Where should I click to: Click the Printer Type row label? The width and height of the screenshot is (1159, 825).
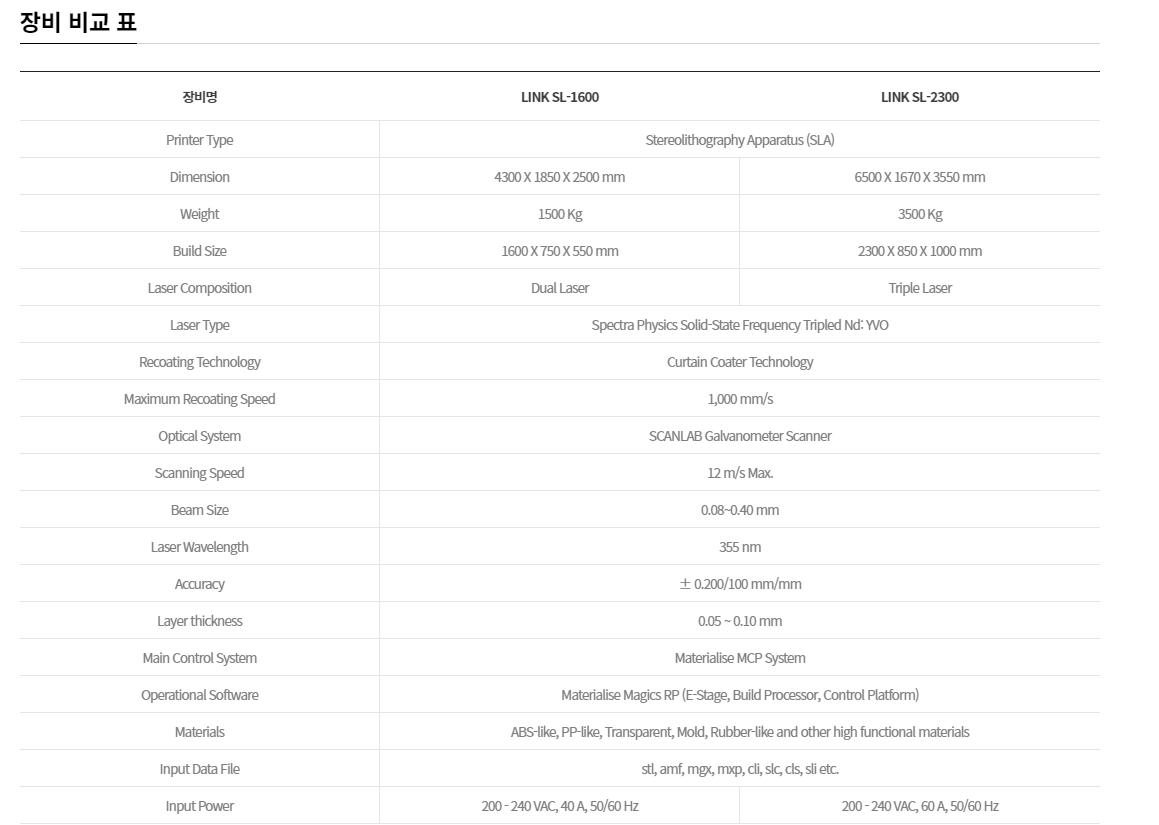click(199, 140)
